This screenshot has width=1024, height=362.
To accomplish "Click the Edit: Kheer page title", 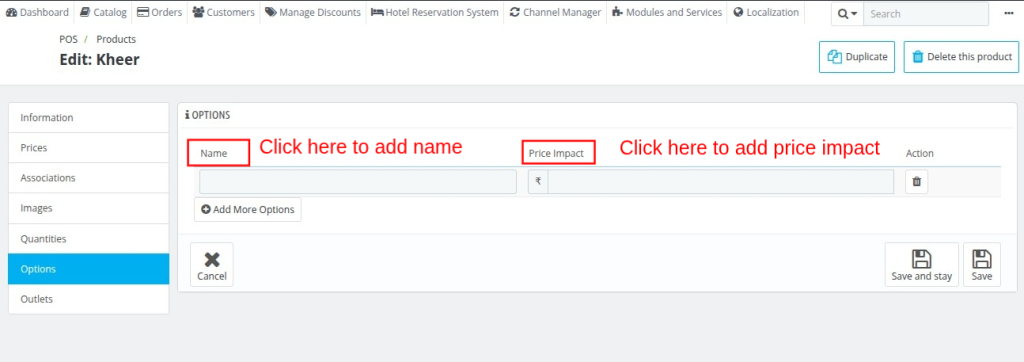I will pos(99,59).
